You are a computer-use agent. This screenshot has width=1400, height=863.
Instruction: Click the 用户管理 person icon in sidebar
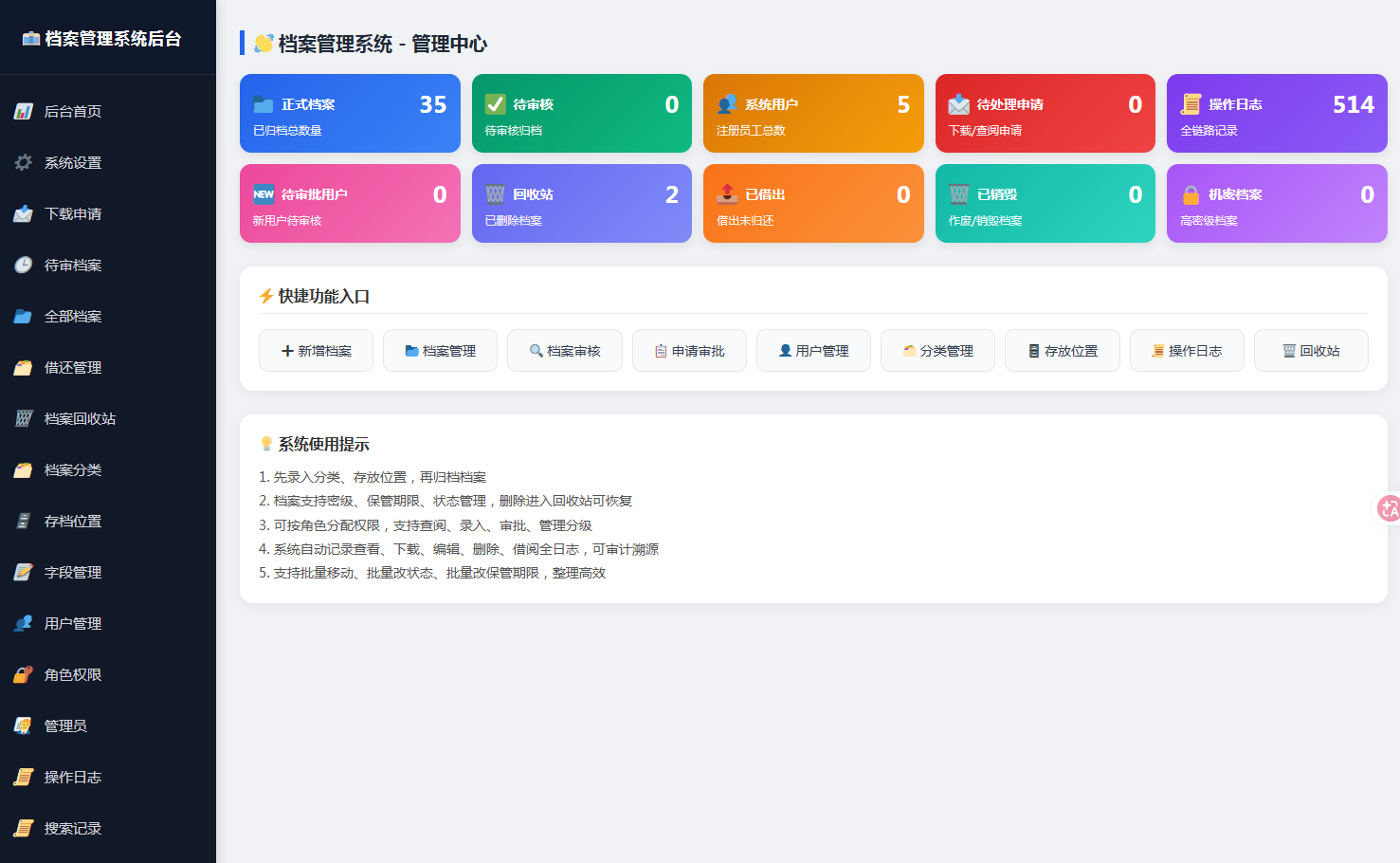coord(24,623)
